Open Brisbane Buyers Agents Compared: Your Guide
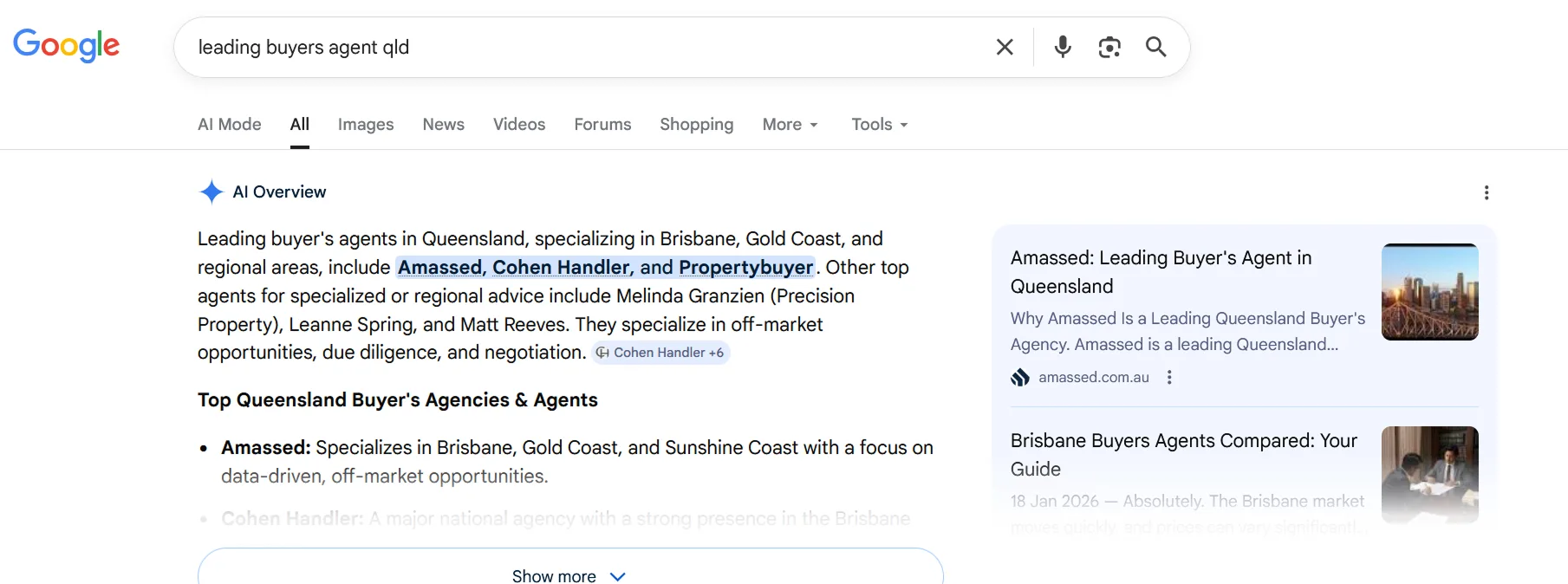Screen dimensions: 1568x584 pyautogui.click(x=1184, y=455)
